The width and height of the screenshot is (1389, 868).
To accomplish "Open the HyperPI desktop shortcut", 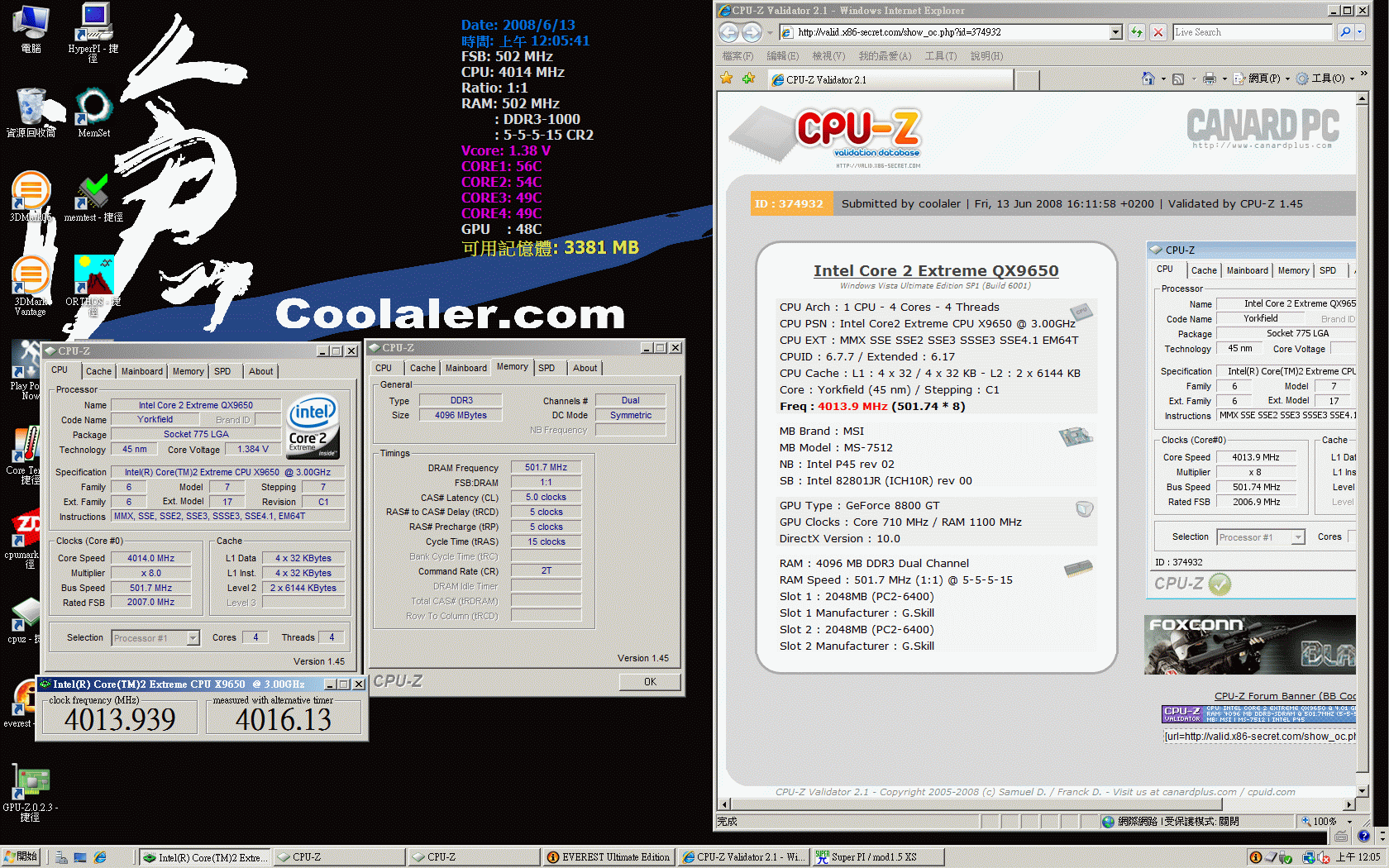I will [93, 33].
